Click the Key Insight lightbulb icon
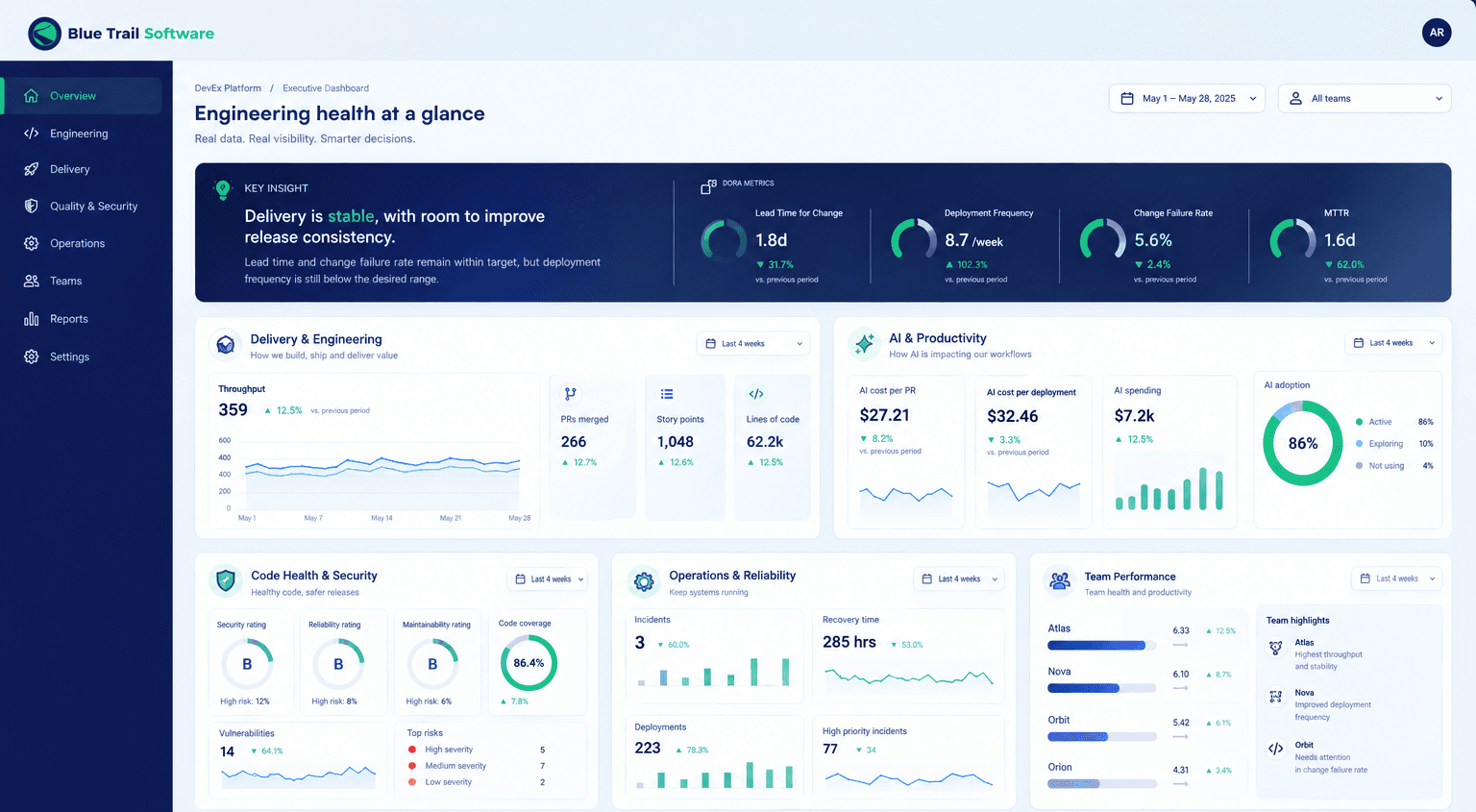 click(223, 189)
